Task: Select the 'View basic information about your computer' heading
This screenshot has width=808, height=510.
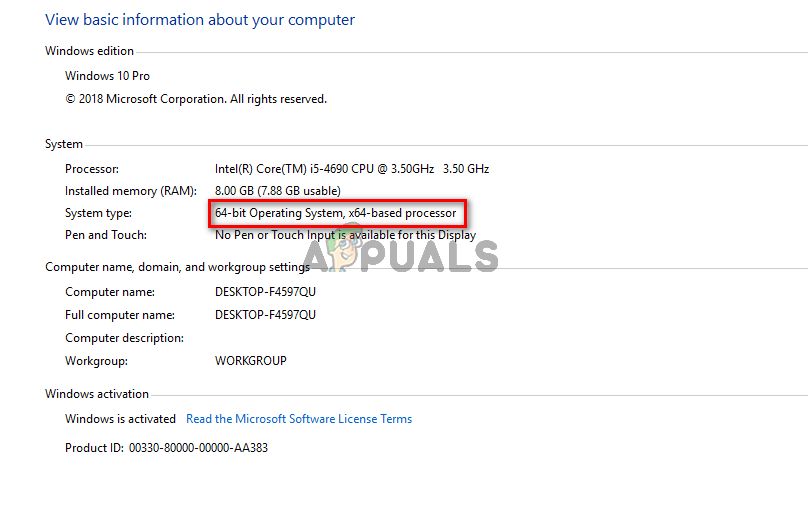Action: click(200, 20)
